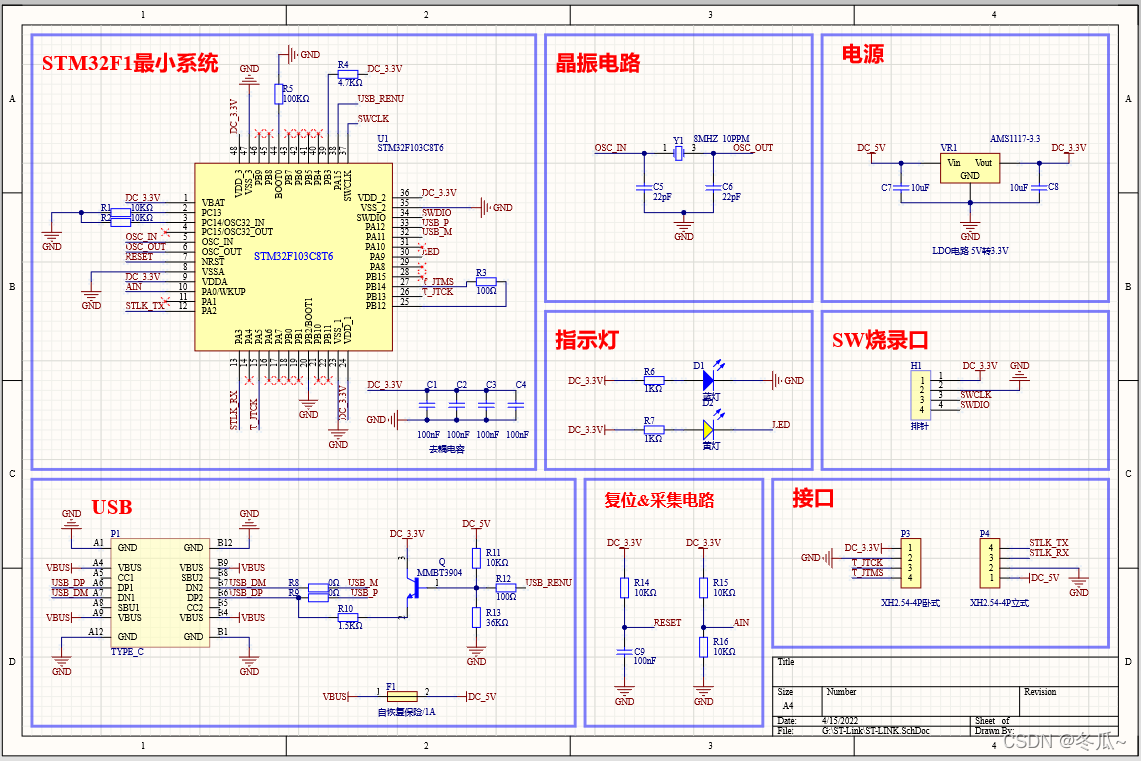This screenshot has width=1141, height=761.
Task: Select resistor R8 on USB_M line
Action: coord(319,588)
